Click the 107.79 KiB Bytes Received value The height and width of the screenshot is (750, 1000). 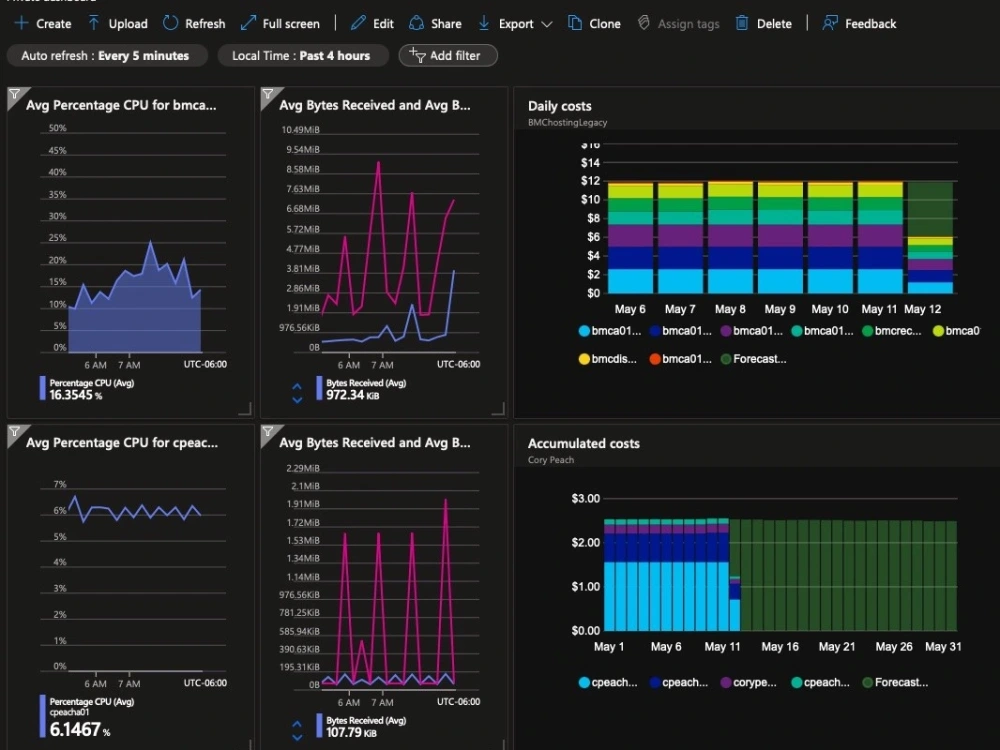[351, 733]
